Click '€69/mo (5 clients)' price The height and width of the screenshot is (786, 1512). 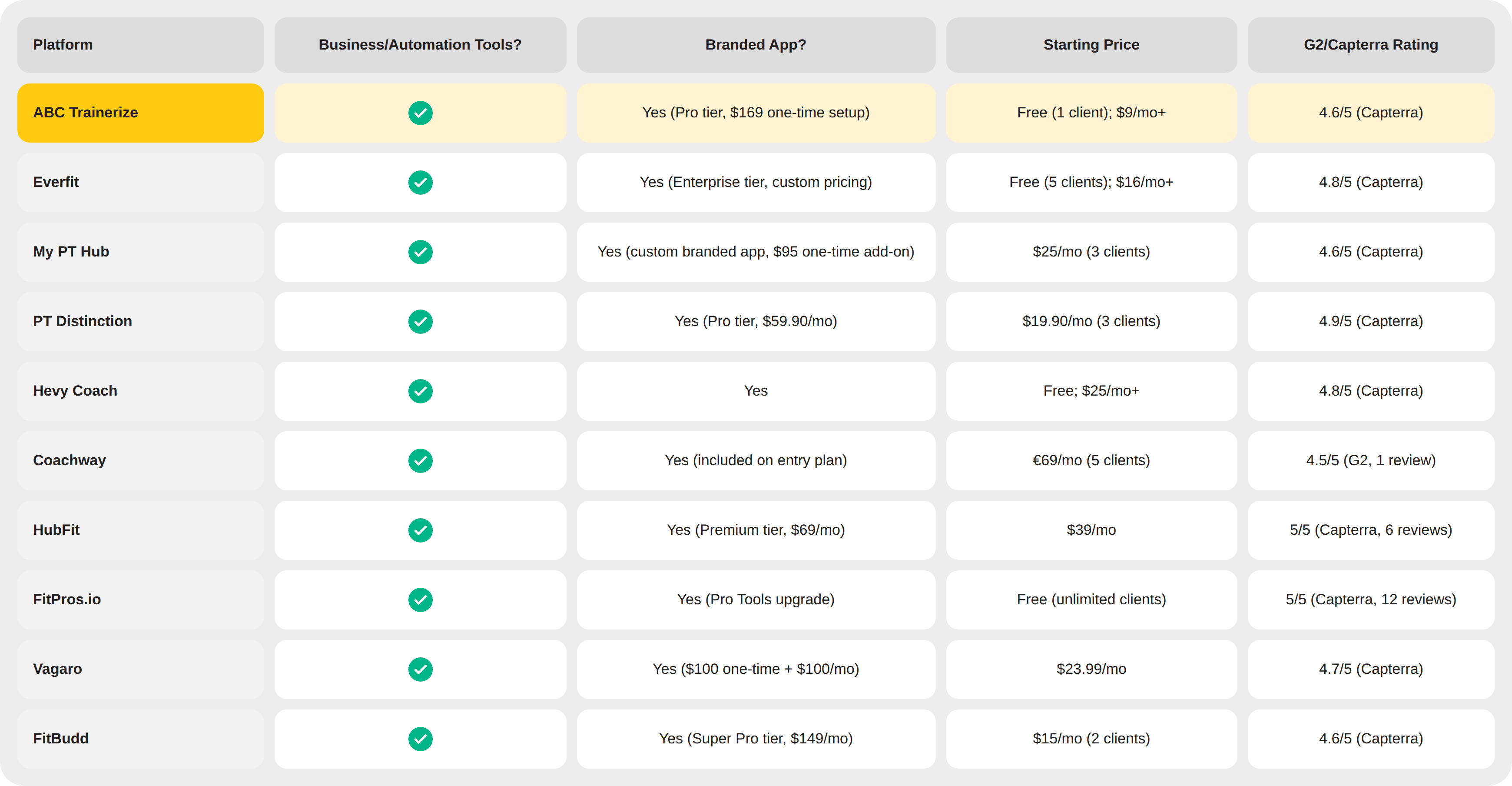(x=1091, y=460)
